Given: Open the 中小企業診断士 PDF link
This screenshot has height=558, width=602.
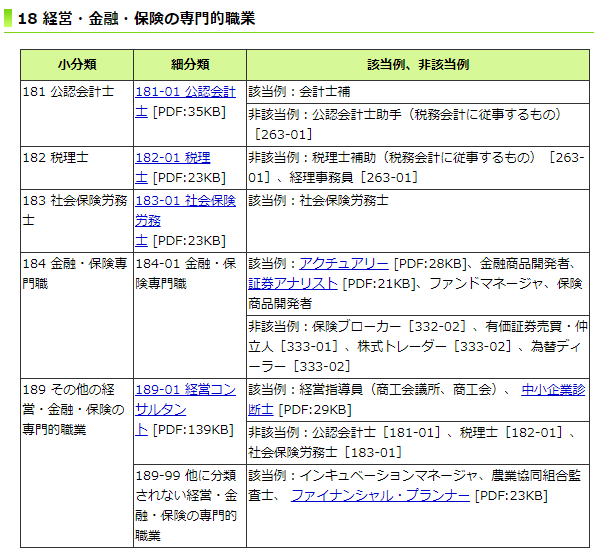Looking at the screenshot, I should pos(553,390).
